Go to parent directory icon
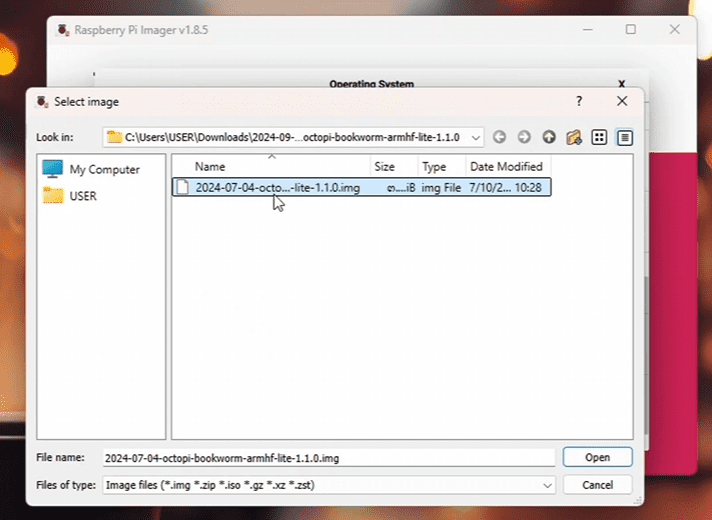This screenshot has height=520, width=712. tap(549, 137)
